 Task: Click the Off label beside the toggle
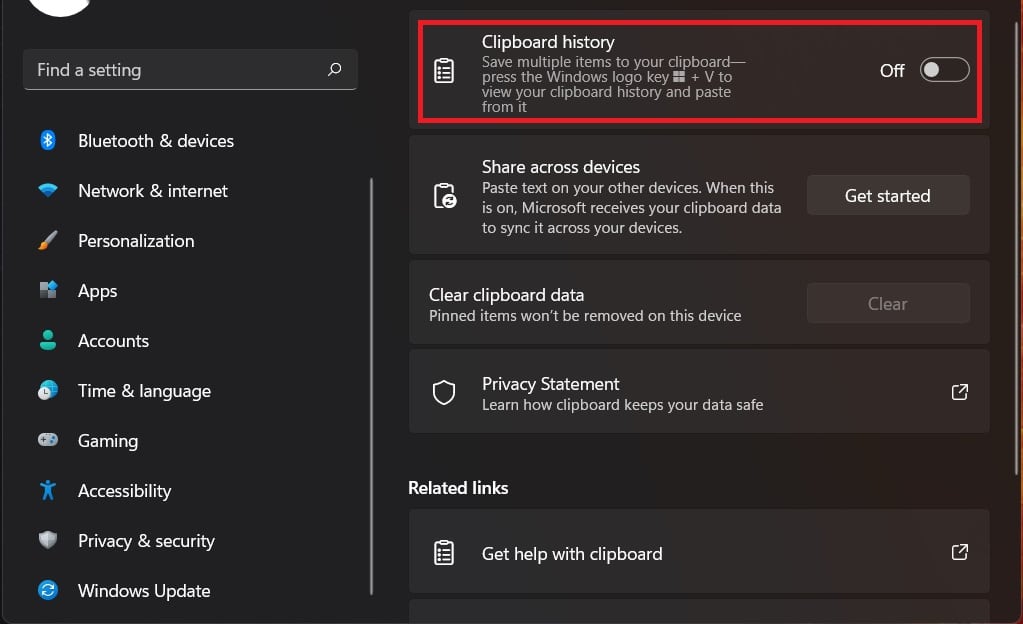(x=892, y=70)
